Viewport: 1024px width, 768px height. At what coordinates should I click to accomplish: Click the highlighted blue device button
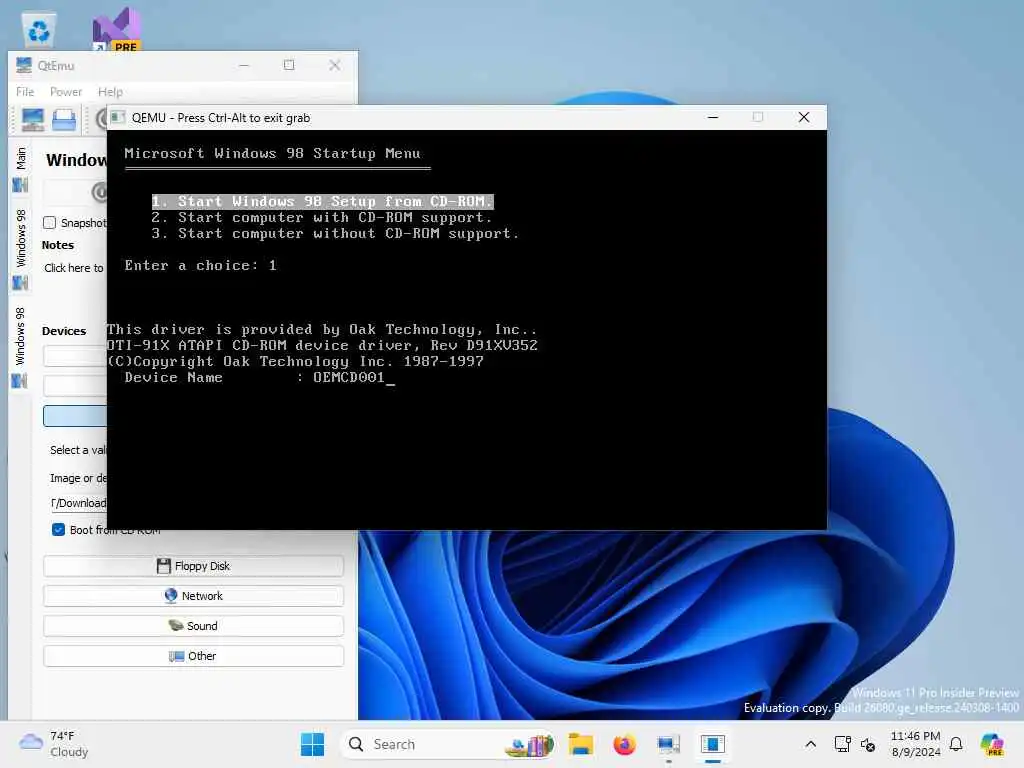tap(75, 416)
